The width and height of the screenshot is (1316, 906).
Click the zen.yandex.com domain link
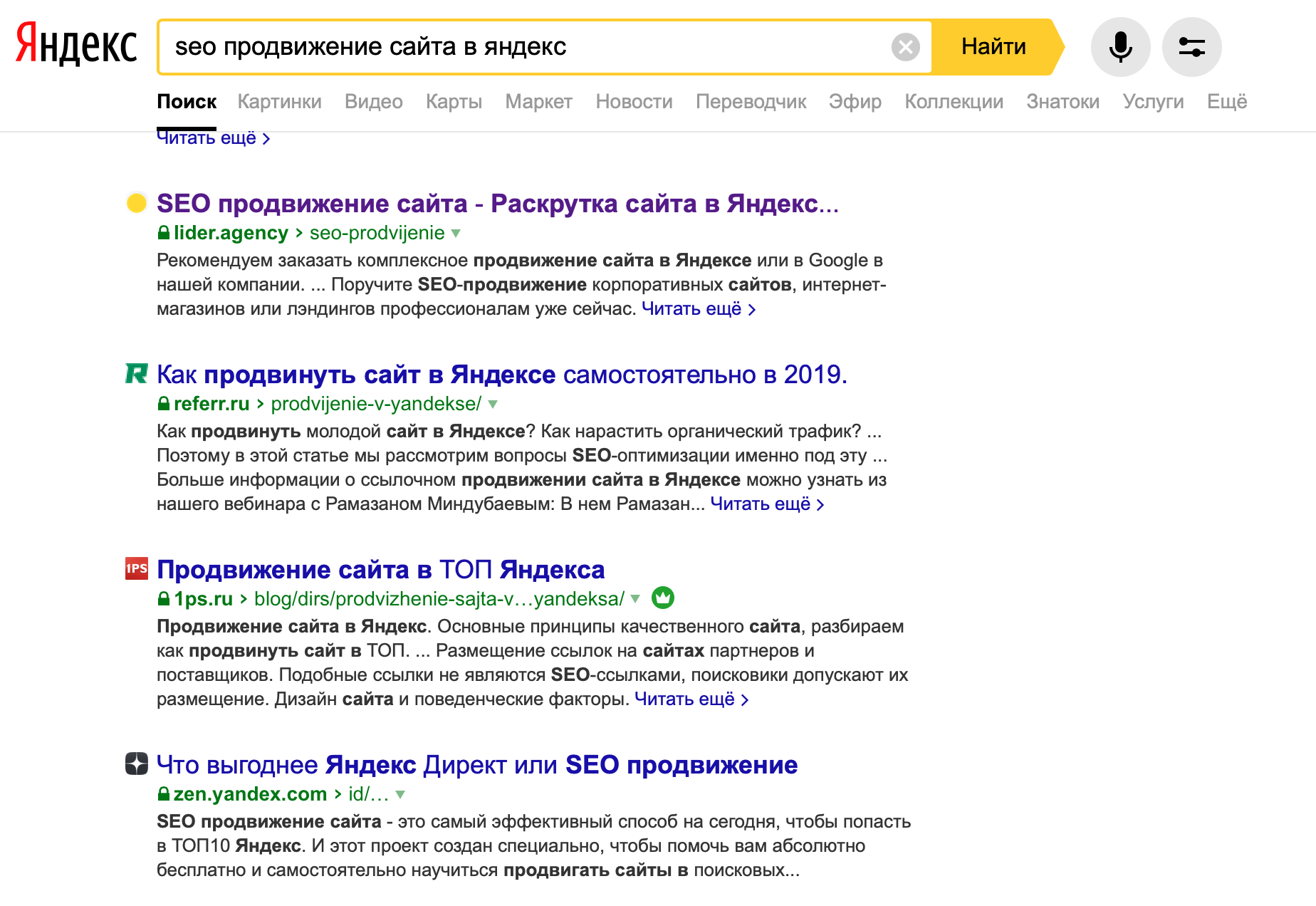[250, 794]
